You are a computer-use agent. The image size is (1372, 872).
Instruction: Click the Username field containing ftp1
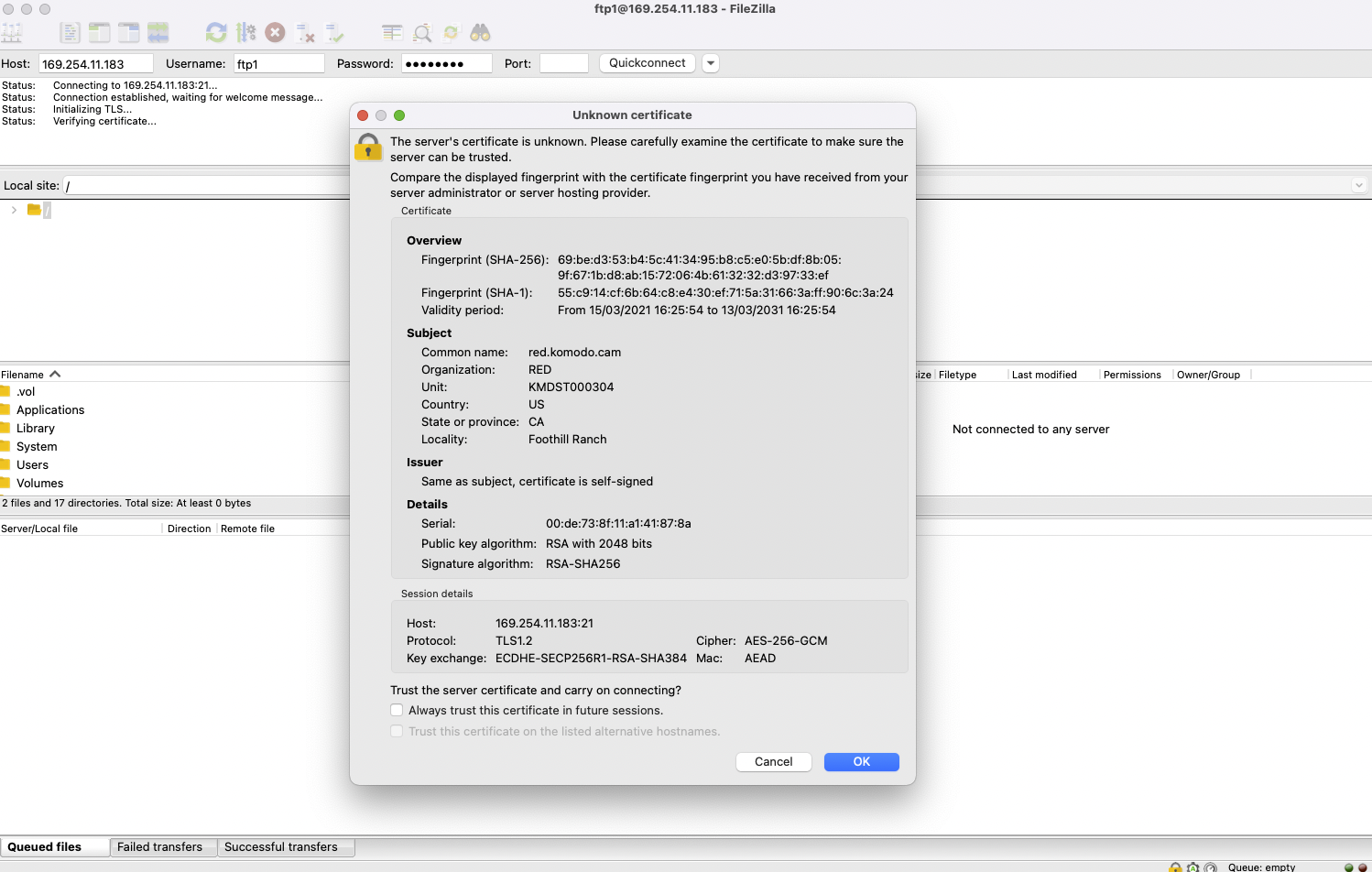(x=279, y=64)
